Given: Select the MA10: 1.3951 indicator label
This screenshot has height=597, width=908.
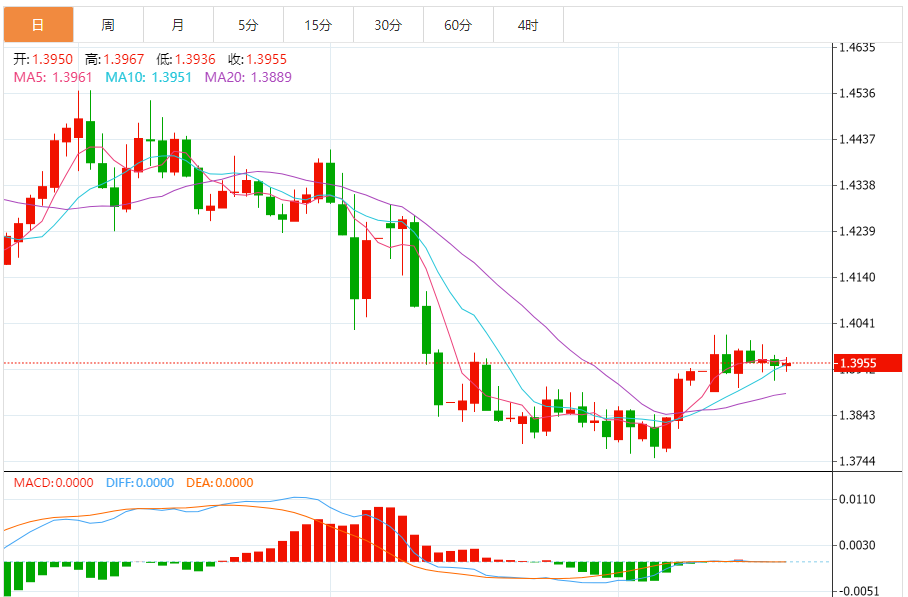Looking at the screenshot, I should (x=148, y=77).
